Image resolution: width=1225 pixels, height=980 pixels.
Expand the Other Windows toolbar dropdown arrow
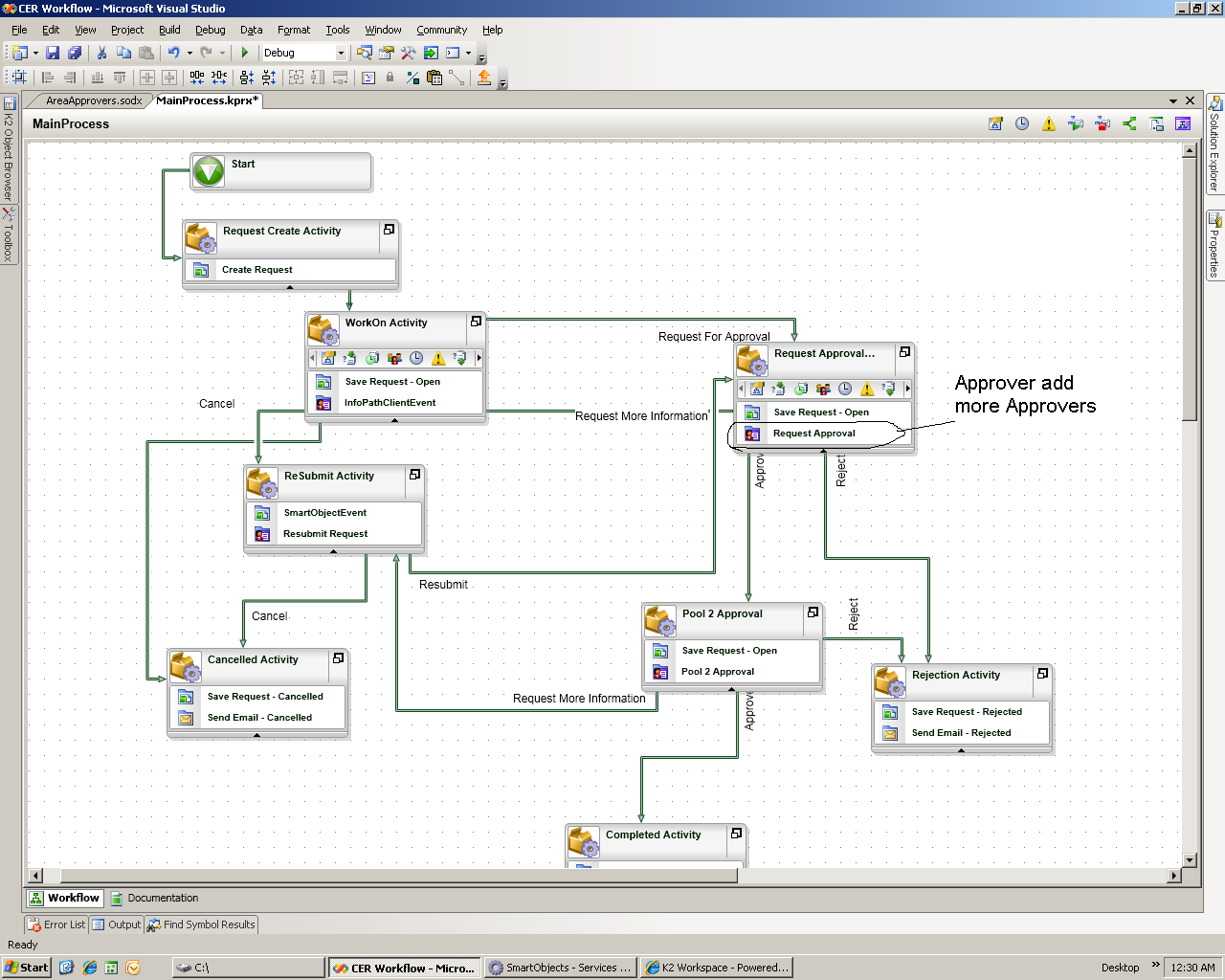tap(468, 53)
